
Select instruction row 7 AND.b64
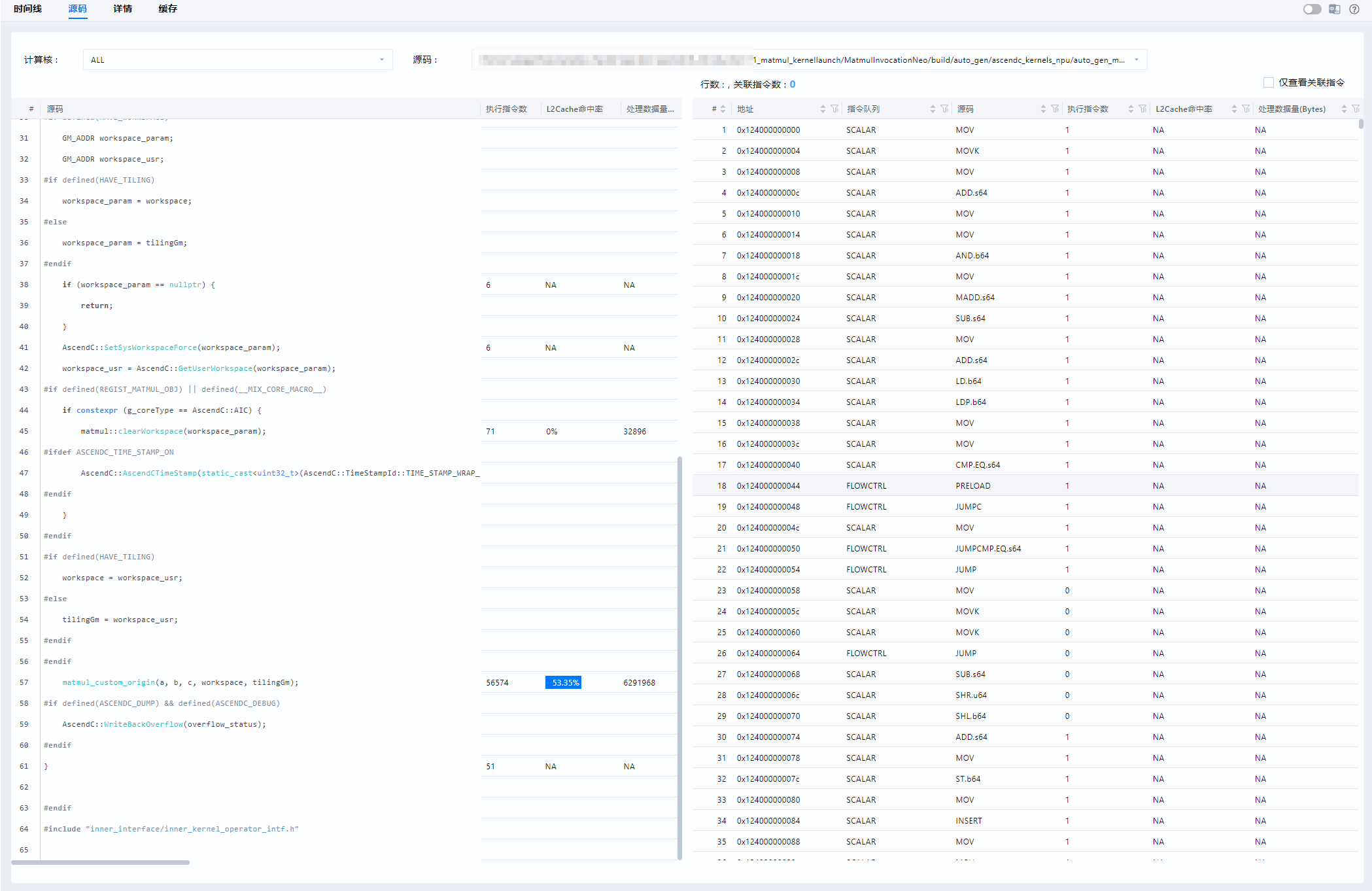pos(1025,255)
